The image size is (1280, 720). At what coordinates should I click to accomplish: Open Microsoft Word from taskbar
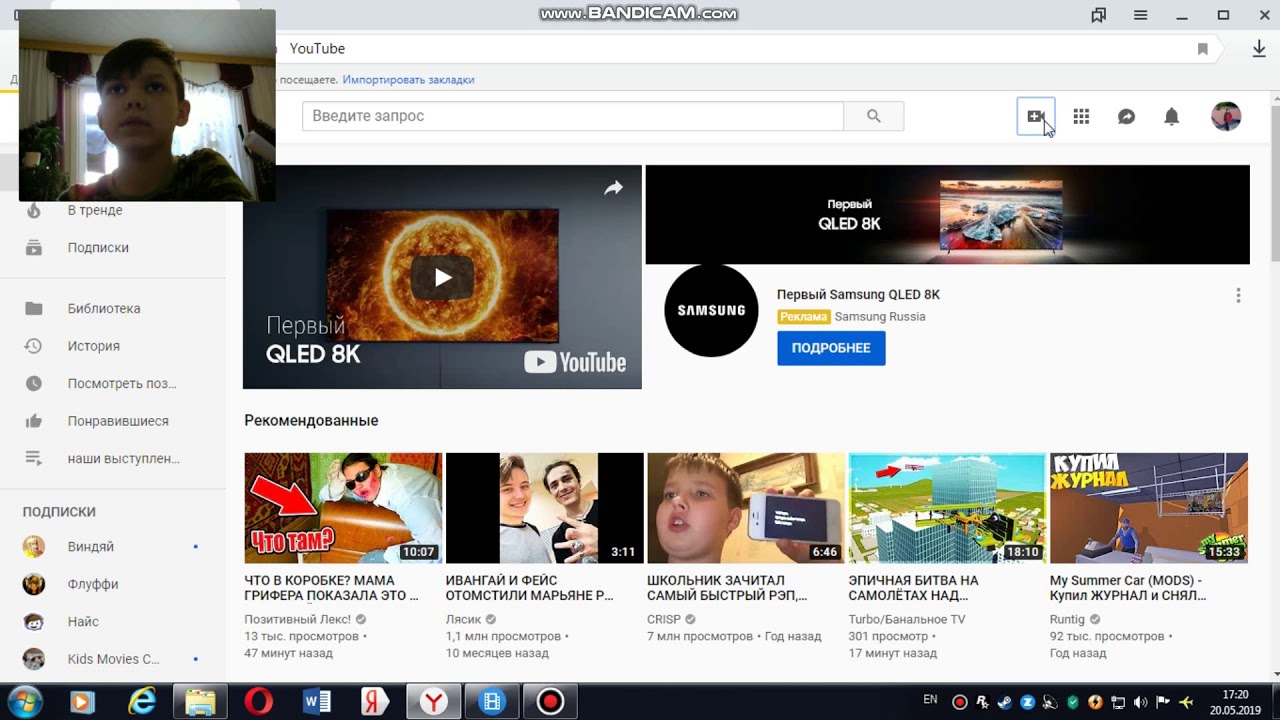click(317, 702)
